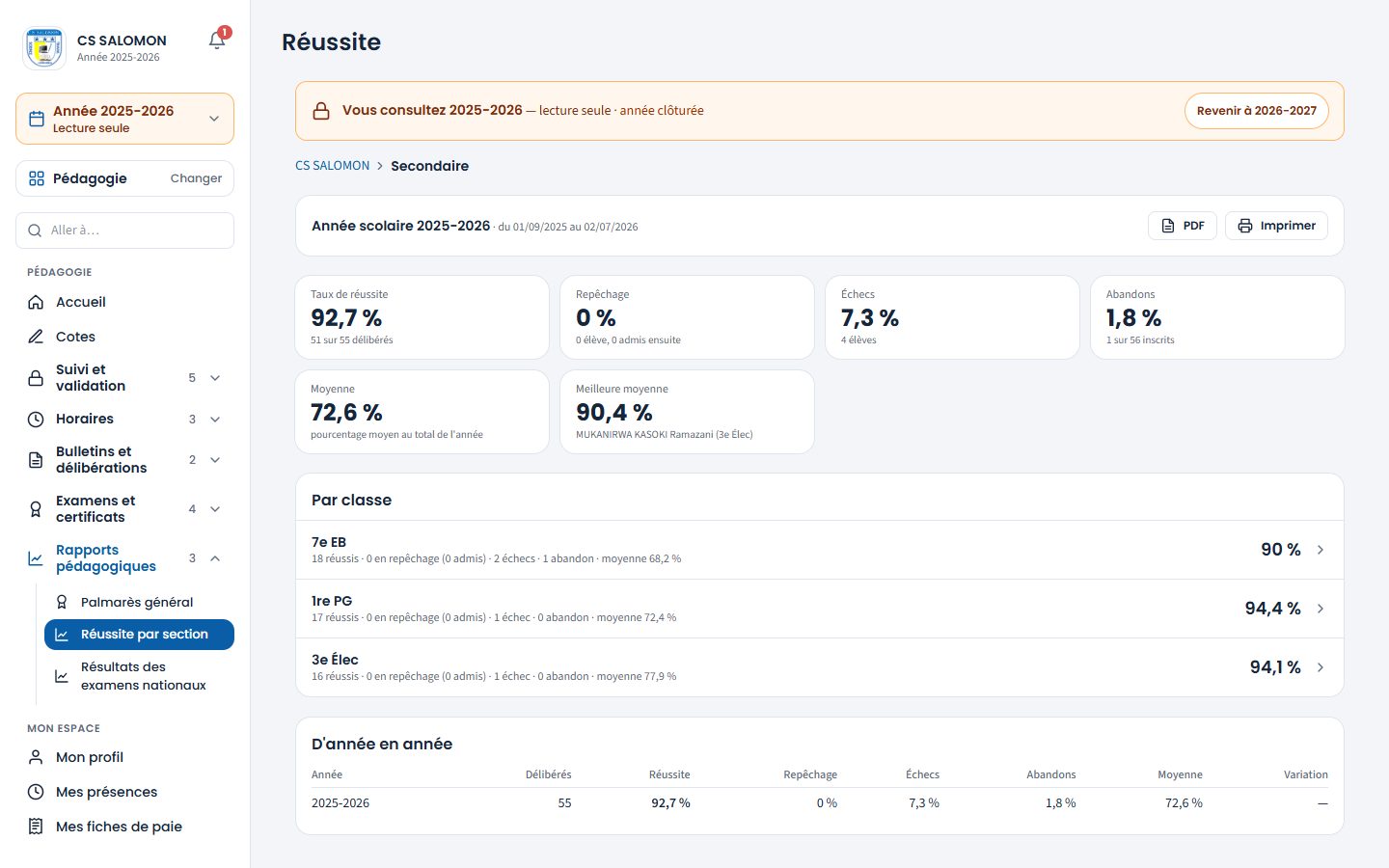Click the Cotes pencil icon
1389x868 pixels.
pyautogui.click(x=36, y=337)
